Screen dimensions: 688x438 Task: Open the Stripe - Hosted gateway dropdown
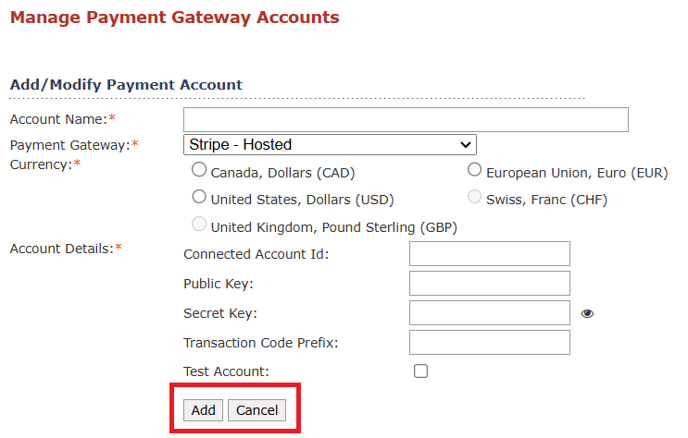click(330, 144)
